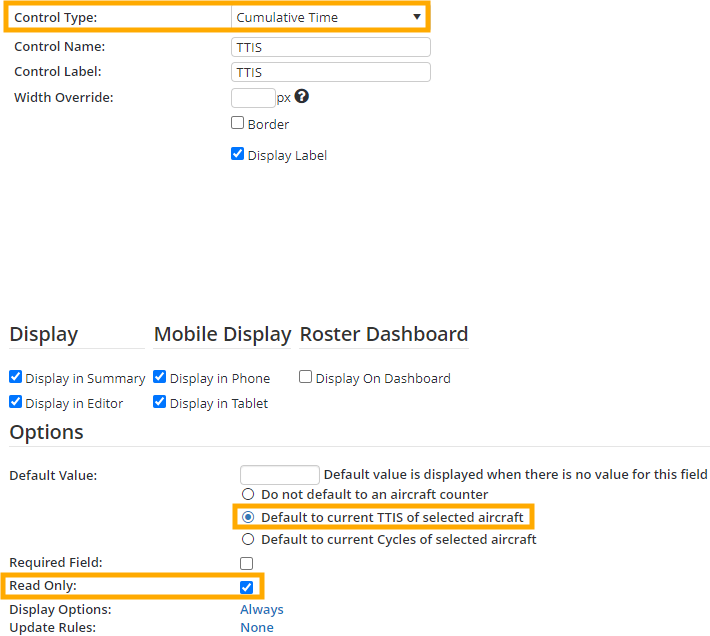
Task: Uncheck the Display Label checkbox
Action: 238,154
